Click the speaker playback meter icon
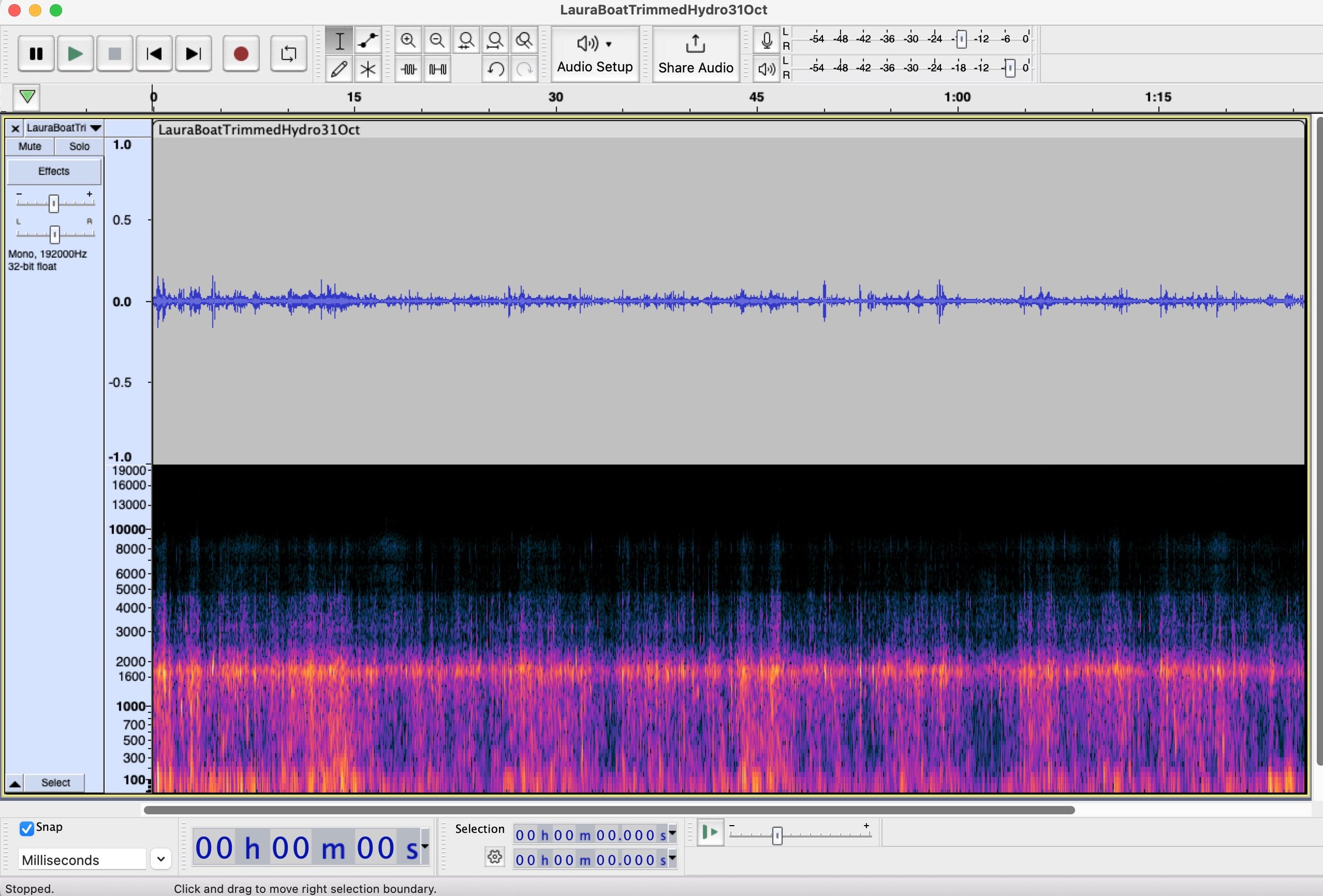Viewport: 1323px width, 896px height. tap(767, 69)
